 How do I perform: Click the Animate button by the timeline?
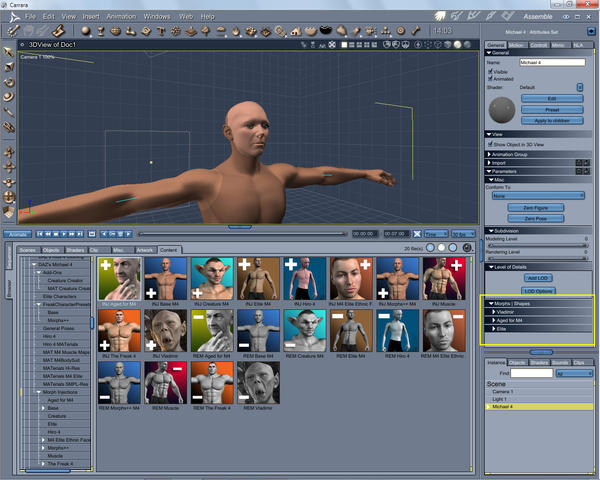(18, 234)
